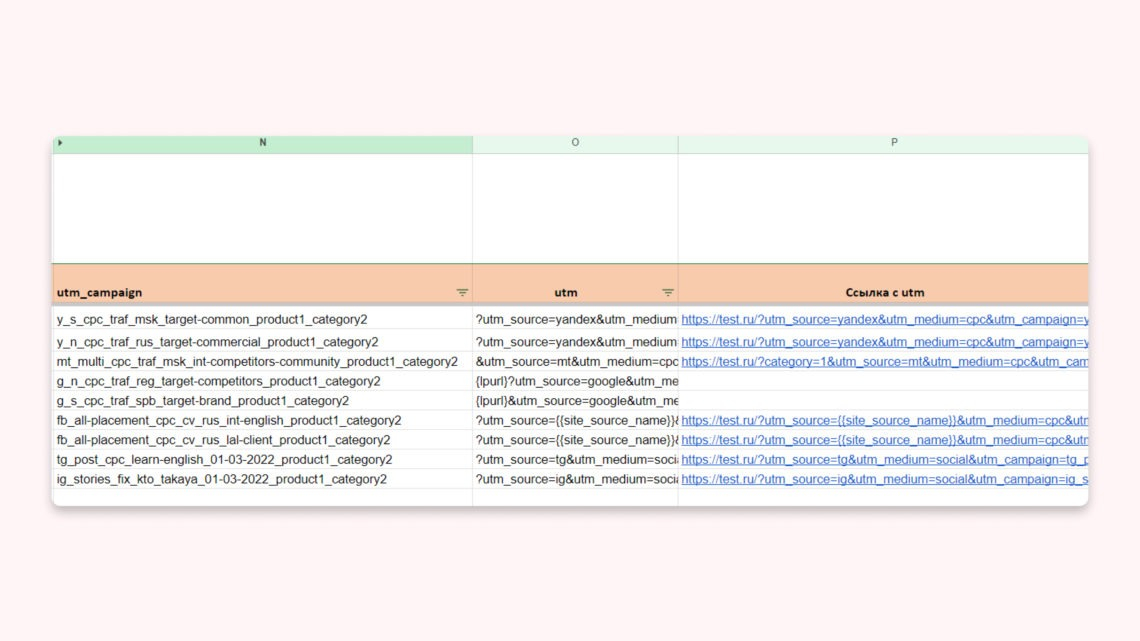Select cell g_n_cpc_traf_reg_target-competitors
The height and width of the screenshot is (641, 1140).
coord(262,381)
